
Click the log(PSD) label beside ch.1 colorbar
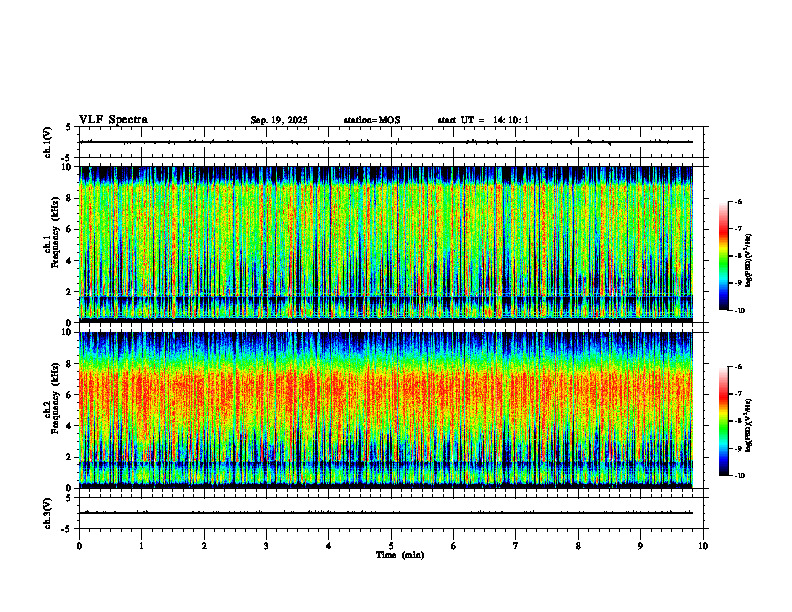pos(749,261)
